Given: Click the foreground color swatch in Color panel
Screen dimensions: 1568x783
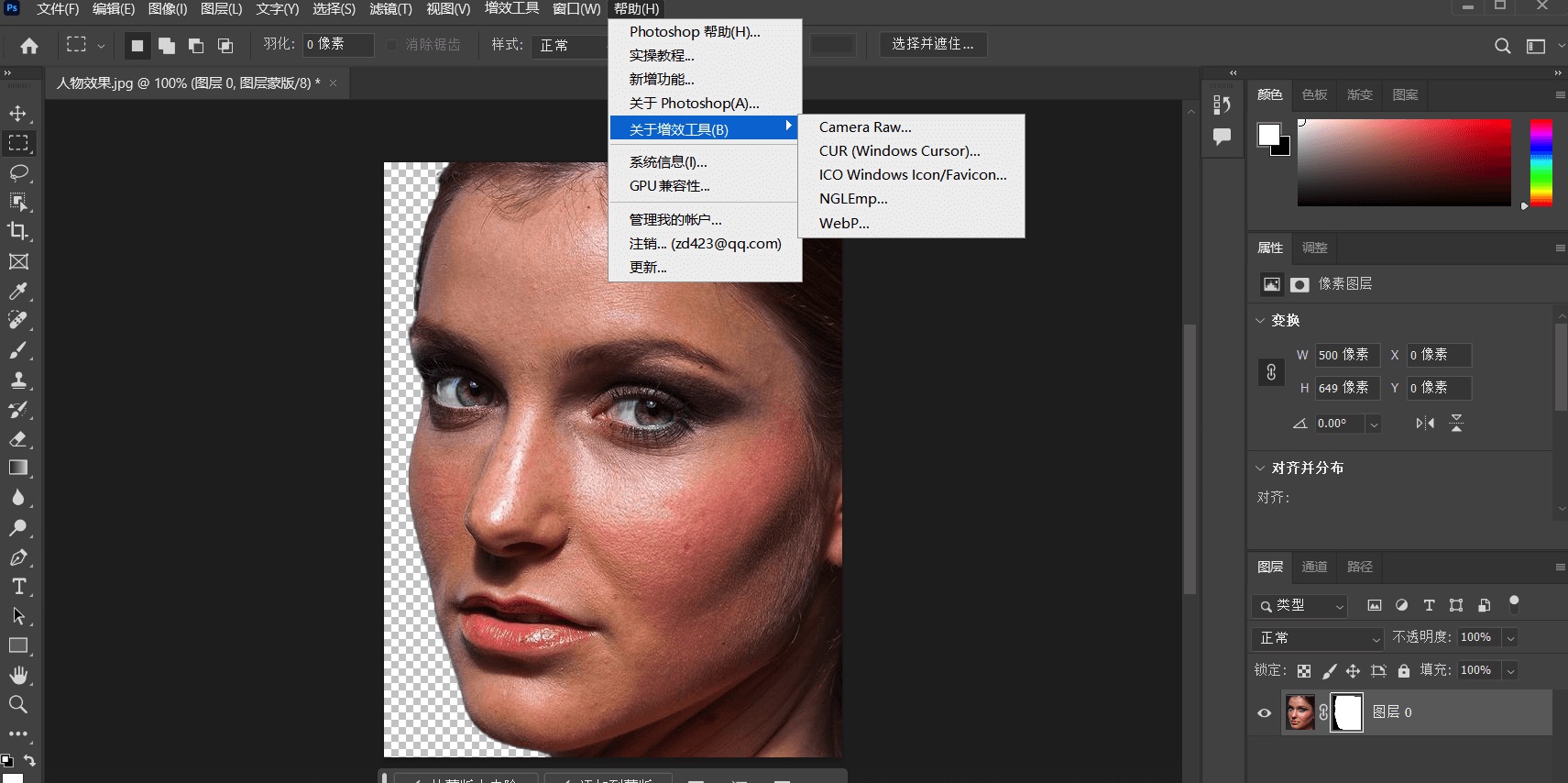Looking at the screenshot, I should [1268, 135].
